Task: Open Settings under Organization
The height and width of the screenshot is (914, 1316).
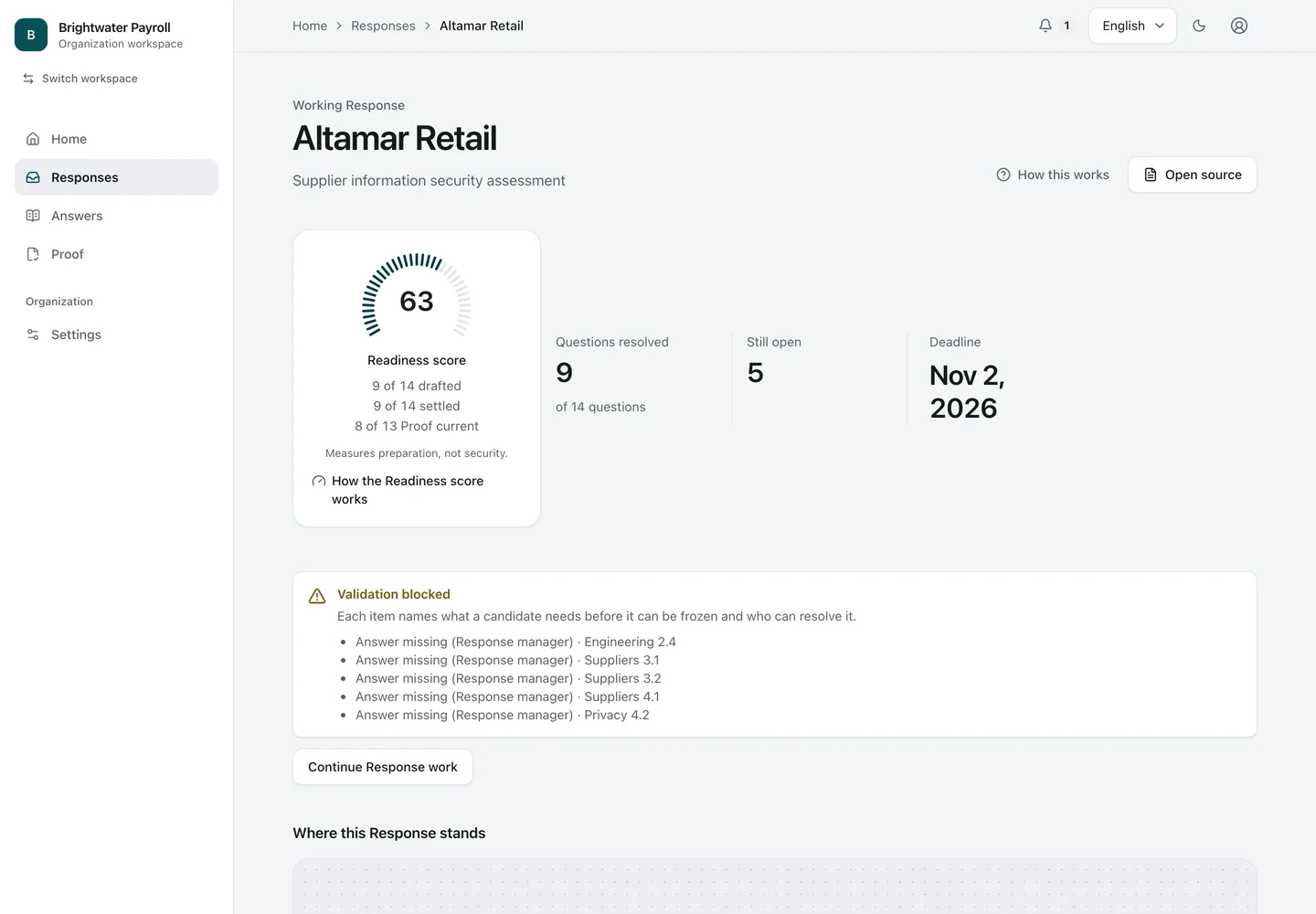Action: (116, 335)
